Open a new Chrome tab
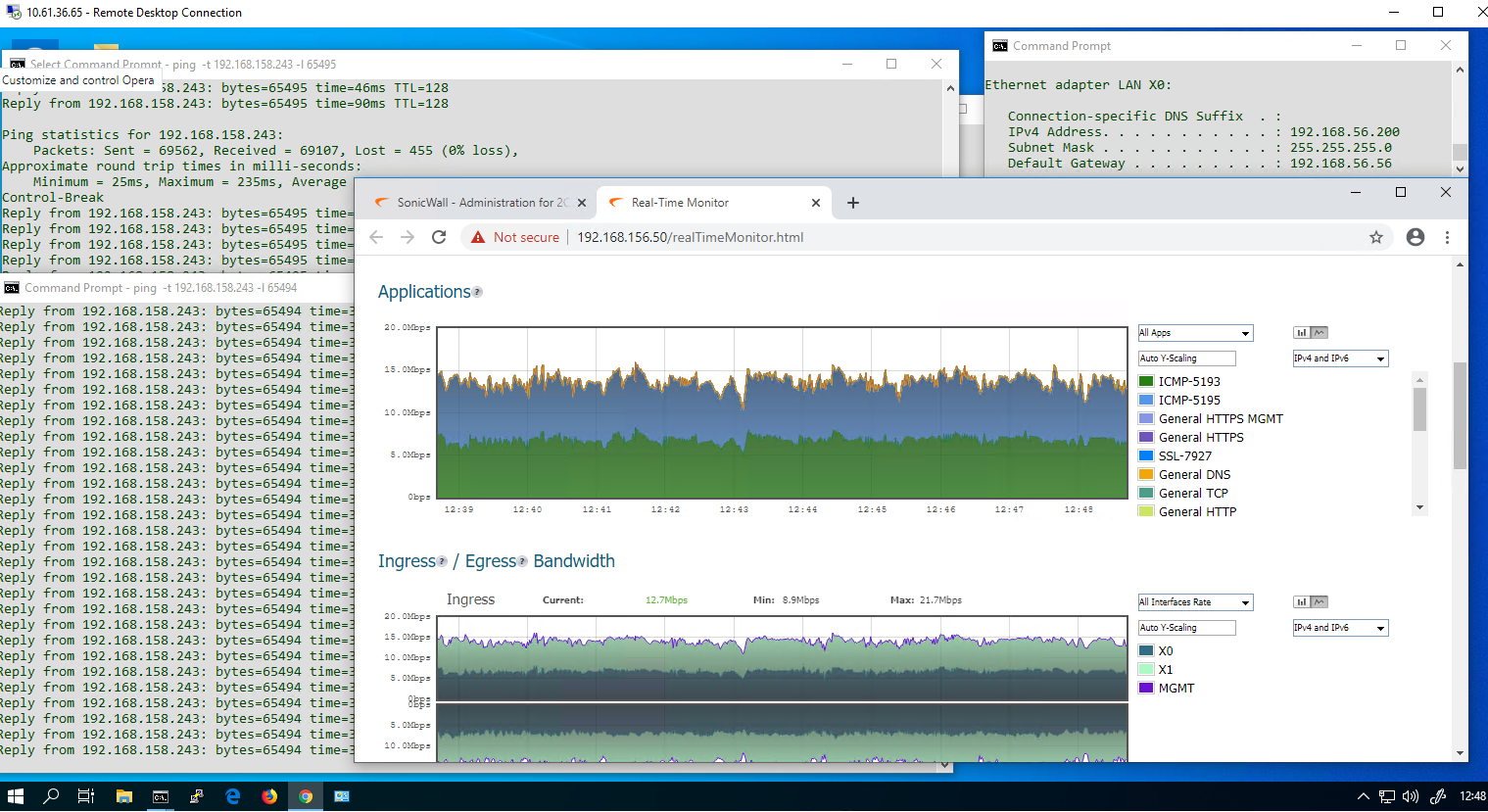 [x=853, y=203]
